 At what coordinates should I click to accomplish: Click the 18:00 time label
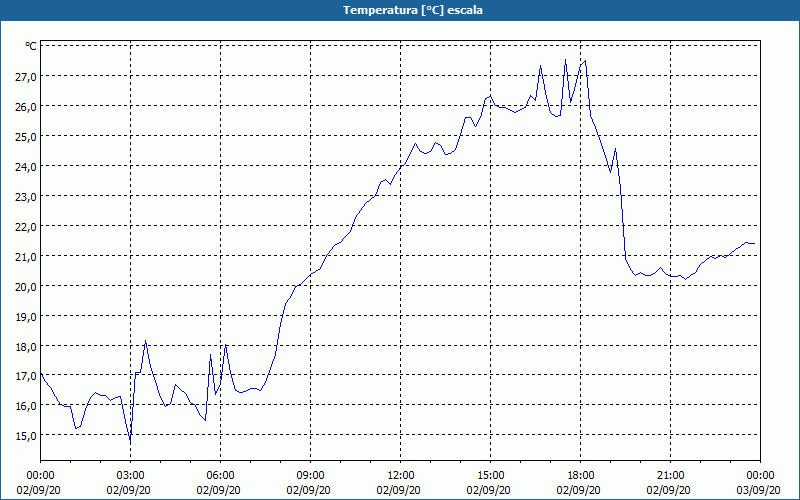click(581, 476)
